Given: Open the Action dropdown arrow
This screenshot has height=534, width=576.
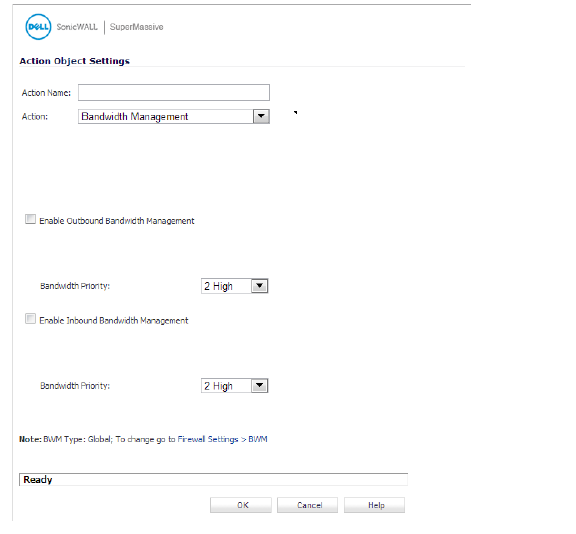Looking at the screenshot, I should coord(261,116).
